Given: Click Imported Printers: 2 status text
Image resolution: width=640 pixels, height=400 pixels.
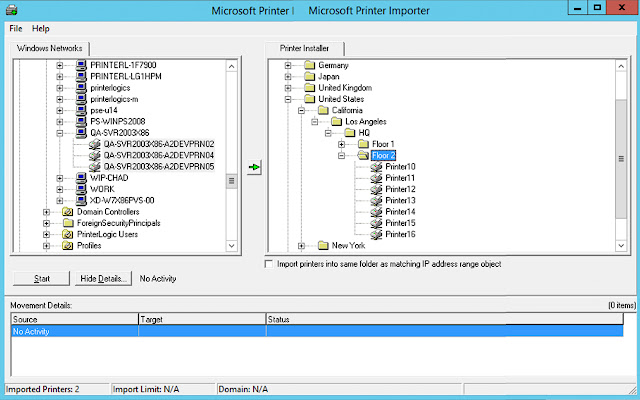Looking at the screenshot, I should coord(42,389).
